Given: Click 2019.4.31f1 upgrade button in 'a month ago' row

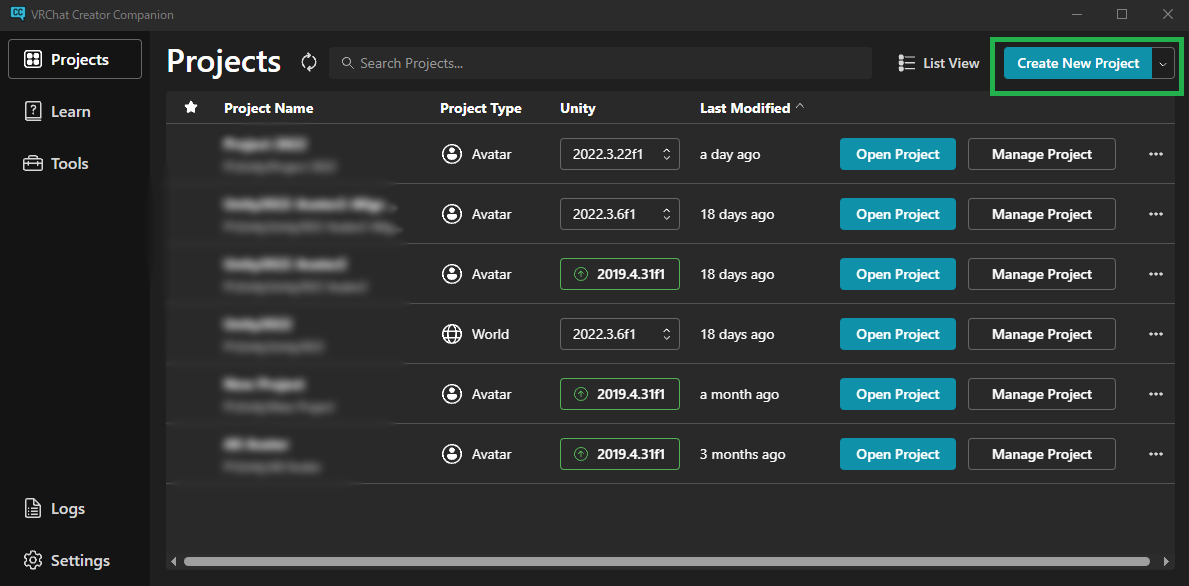Looking at the screenshot, I should [x=620, y=394].
